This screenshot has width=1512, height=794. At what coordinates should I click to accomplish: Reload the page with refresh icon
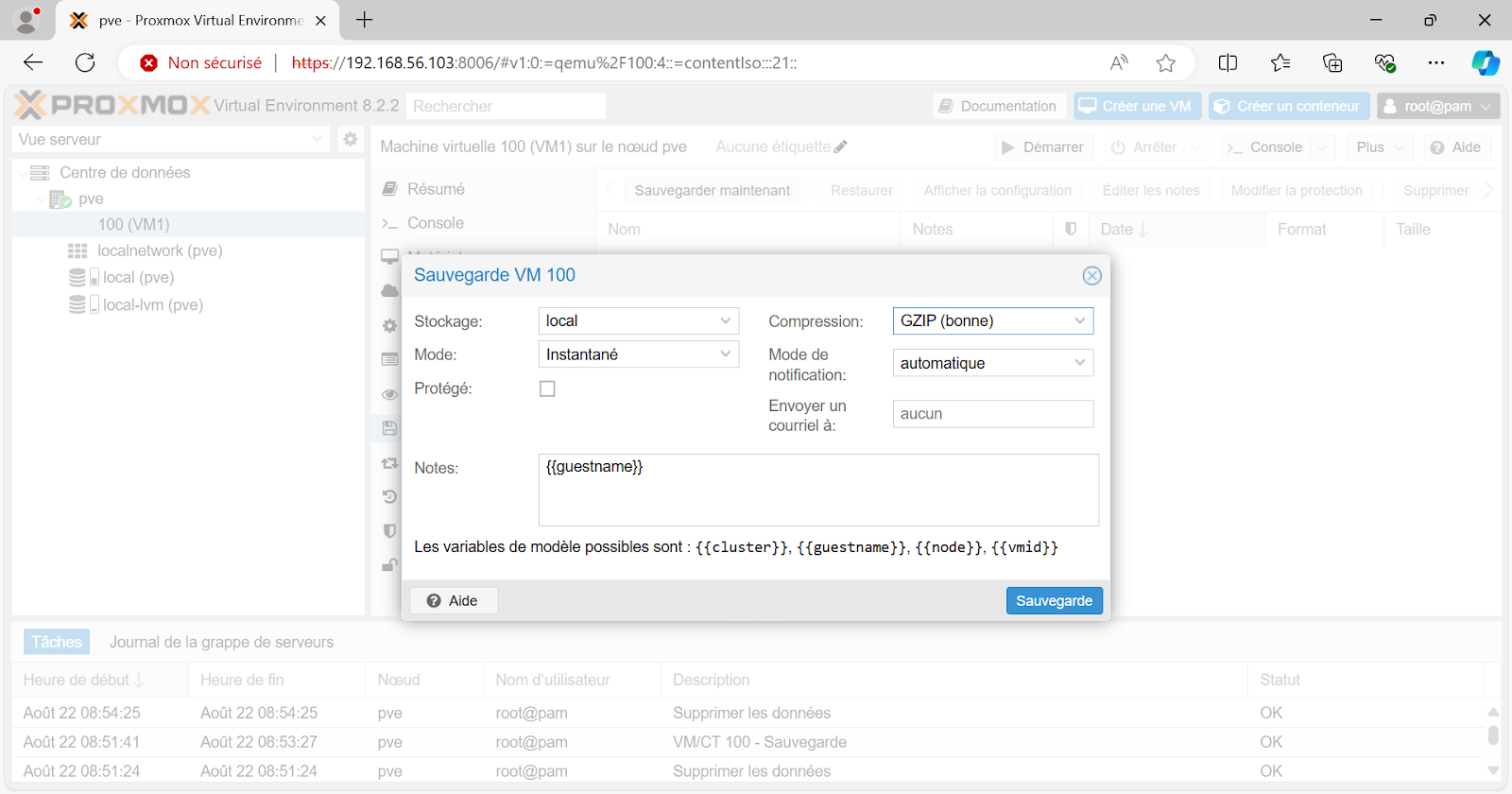click(x=85, y=62)
